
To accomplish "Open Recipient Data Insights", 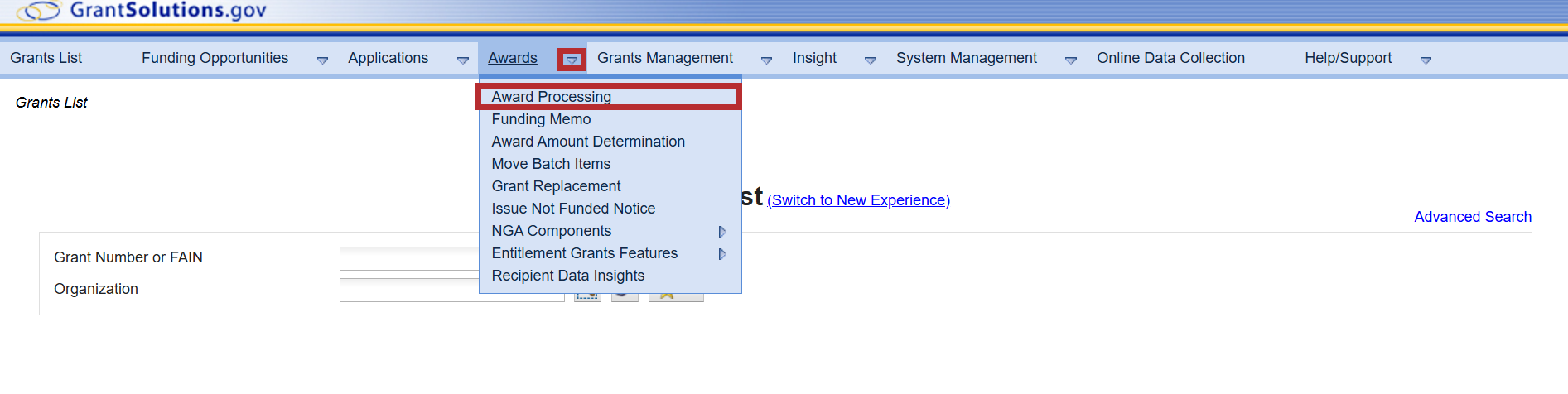I will coord(567,276).
